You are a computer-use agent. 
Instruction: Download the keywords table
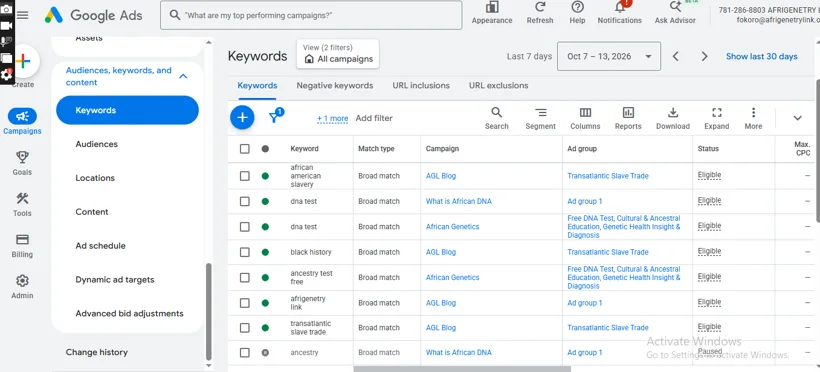pos(673,118)
